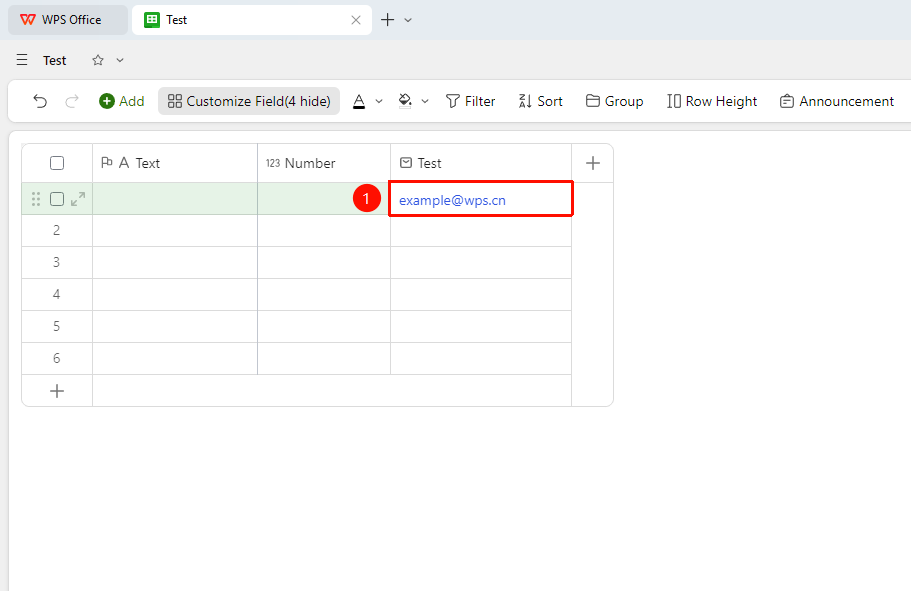Open a new tab with plus button
This screenshot has height=591, width=911.
388,20
